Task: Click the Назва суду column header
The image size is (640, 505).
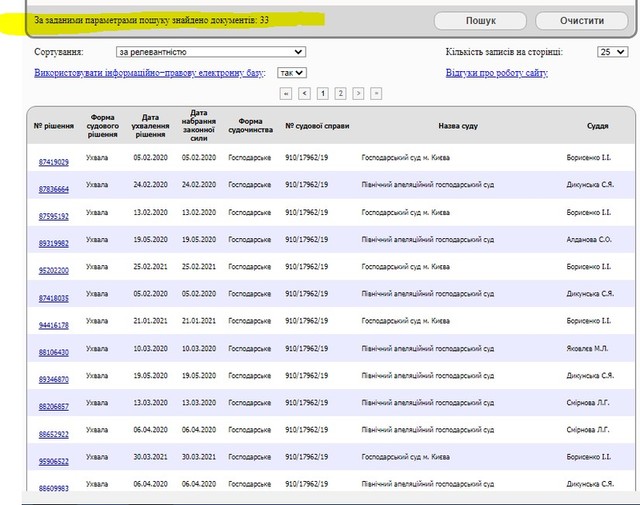Action: (x=458, y=126)
